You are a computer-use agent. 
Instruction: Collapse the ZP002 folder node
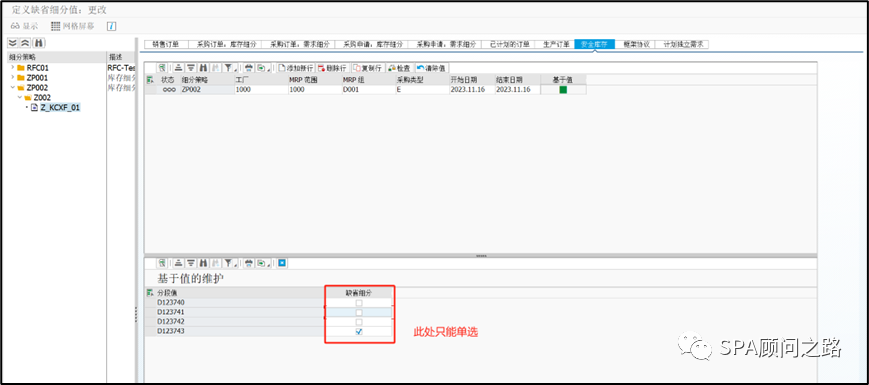point(12,88)
